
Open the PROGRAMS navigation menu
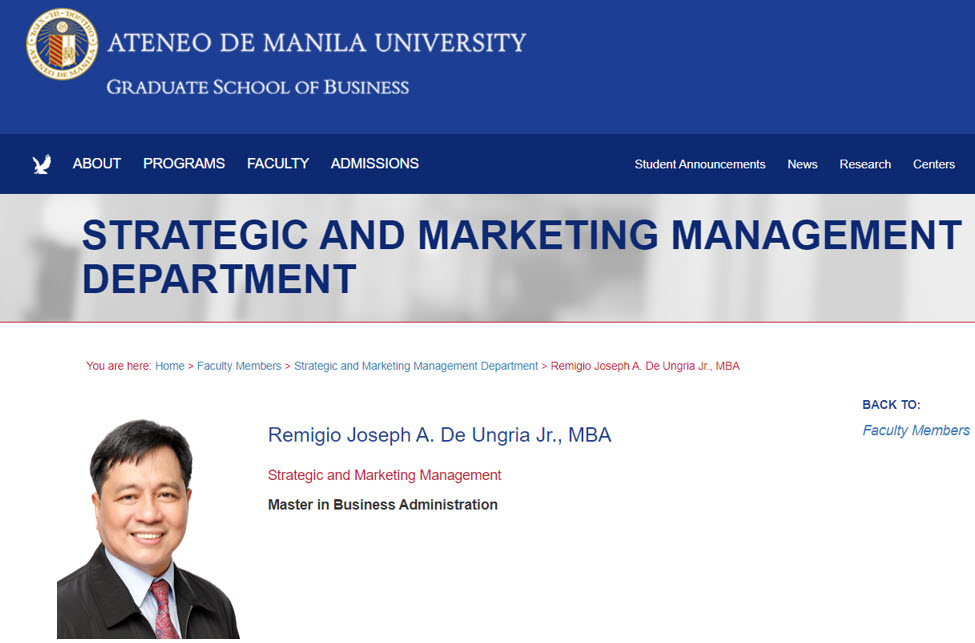[184, 164]
